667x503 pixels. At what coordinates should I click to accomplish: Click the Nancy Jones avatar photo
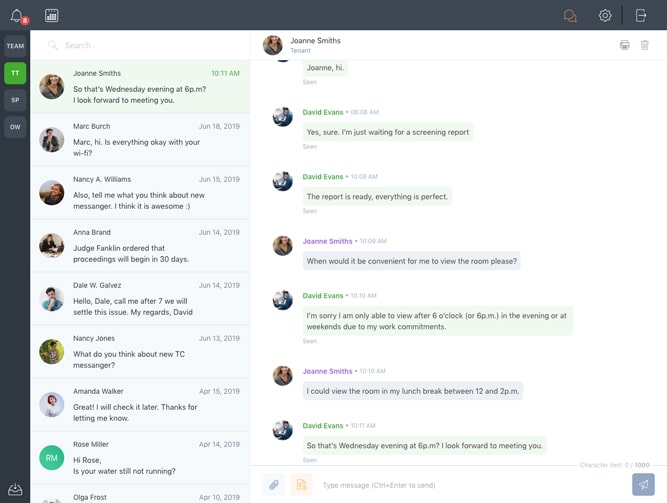pos(51,352)
